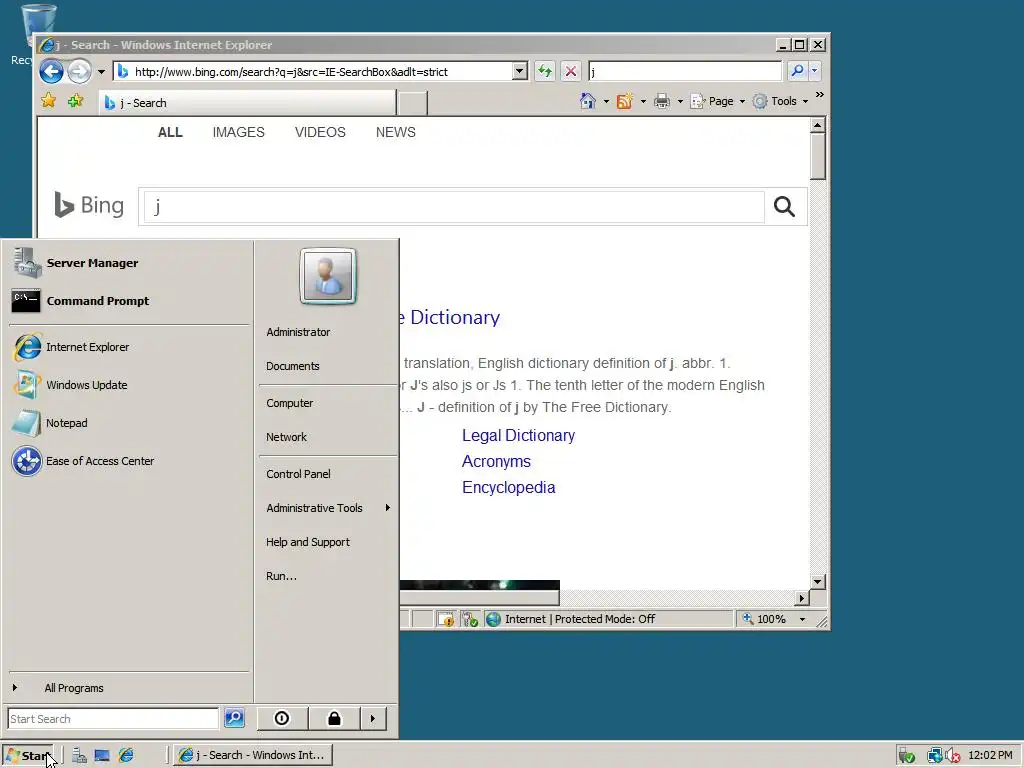Open the Run... dialog entry
Screen dimensions: 1024x768
pyautogui.click(x=327, y=576)
